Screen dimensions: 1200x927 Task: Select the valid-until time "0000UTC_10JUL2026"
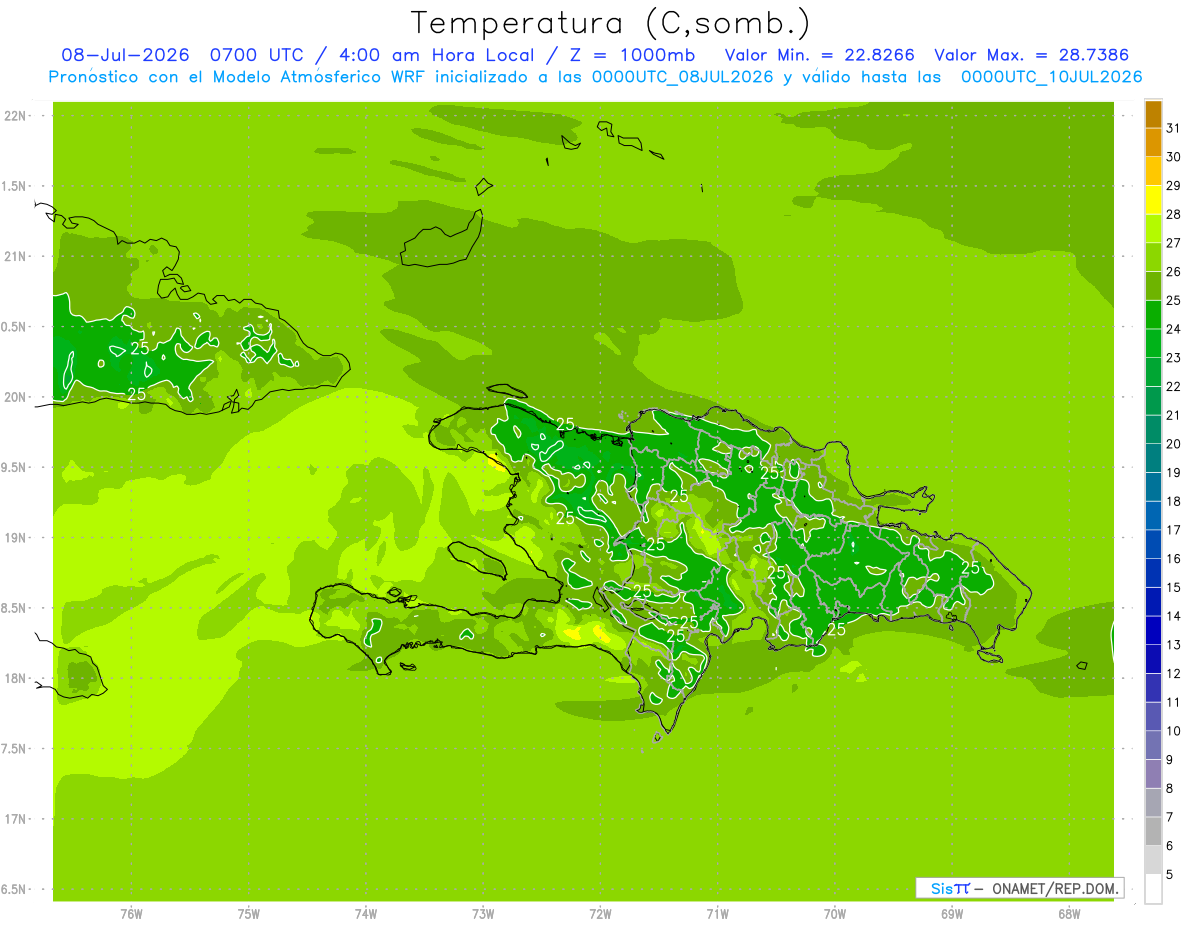(x=1051, y=77)
